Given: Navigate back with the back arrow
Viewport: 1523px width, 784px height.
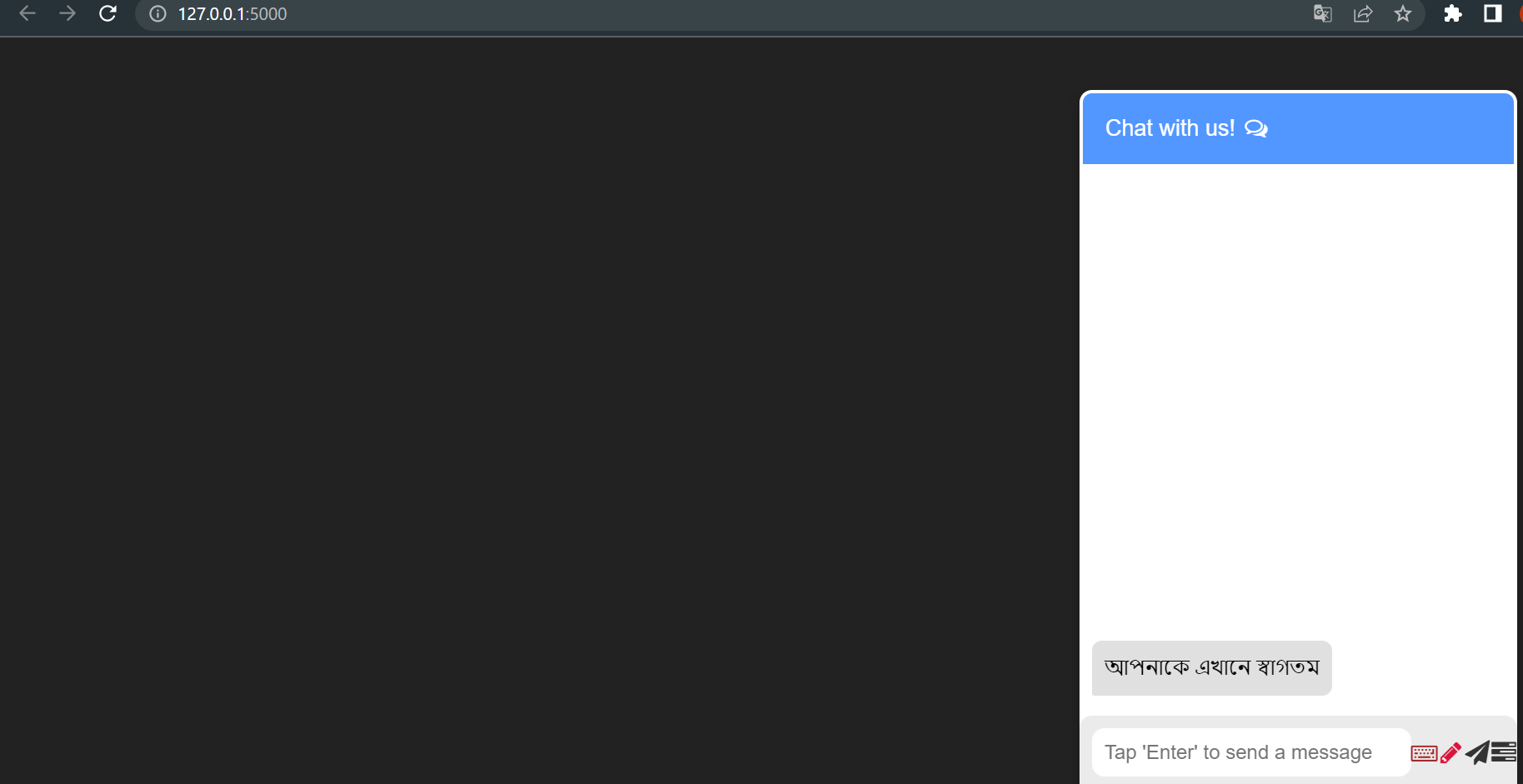Looking at the screenshot, I should coord(28,13).
